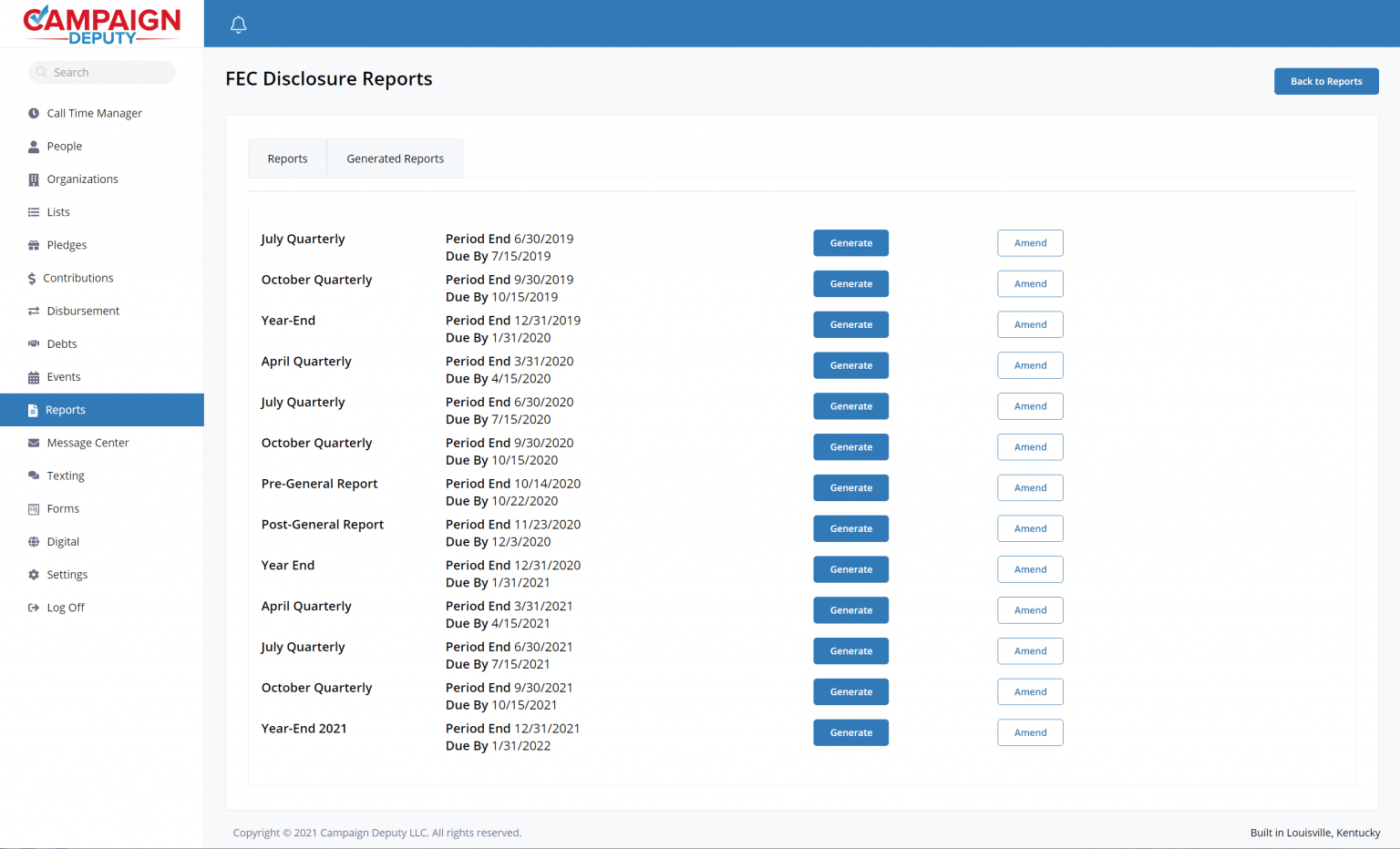Click the People person icon

click(34, 147)
